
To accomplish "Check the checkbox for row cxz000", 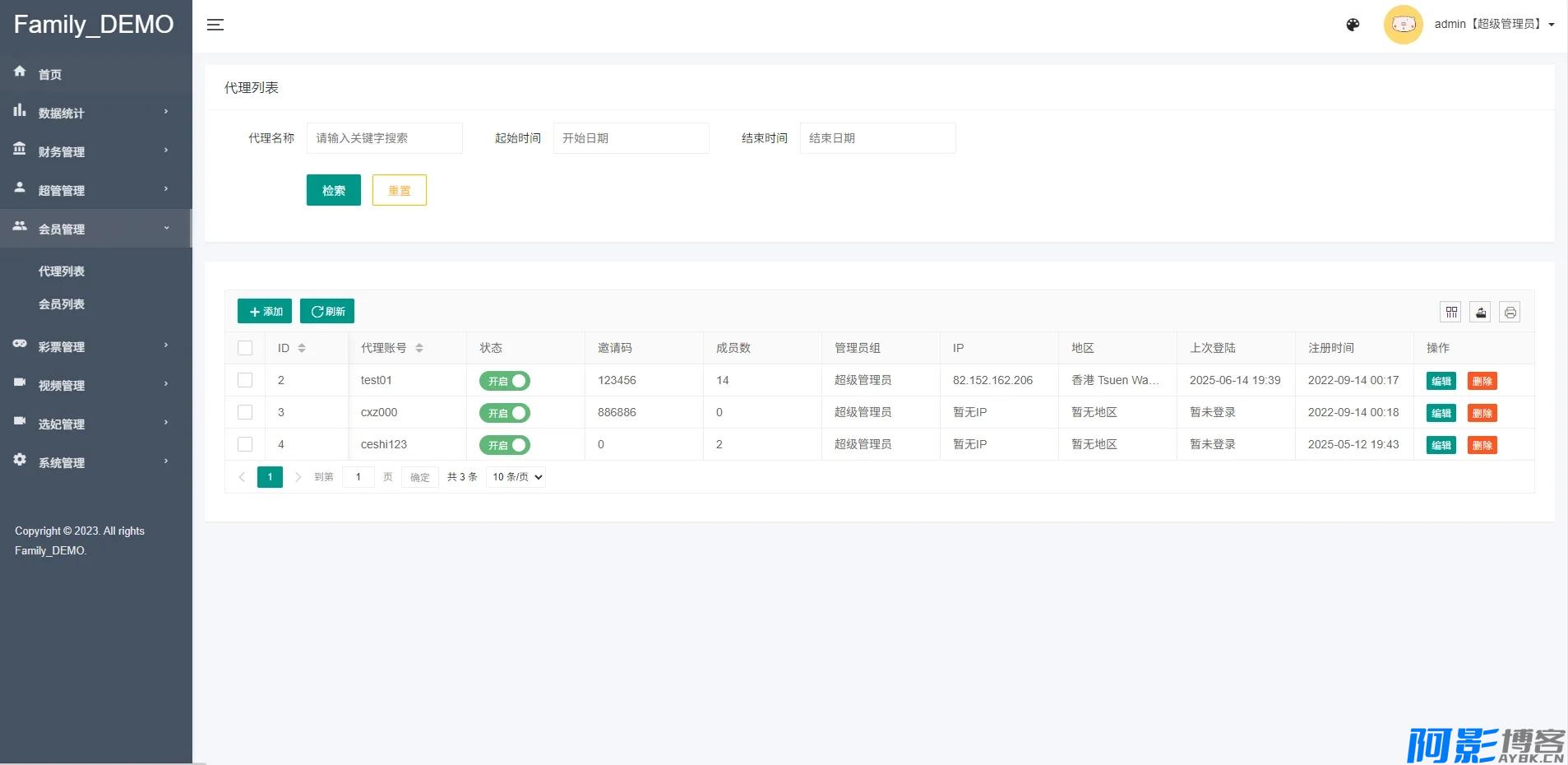I will pyautogui.click(x=245, y=412).
